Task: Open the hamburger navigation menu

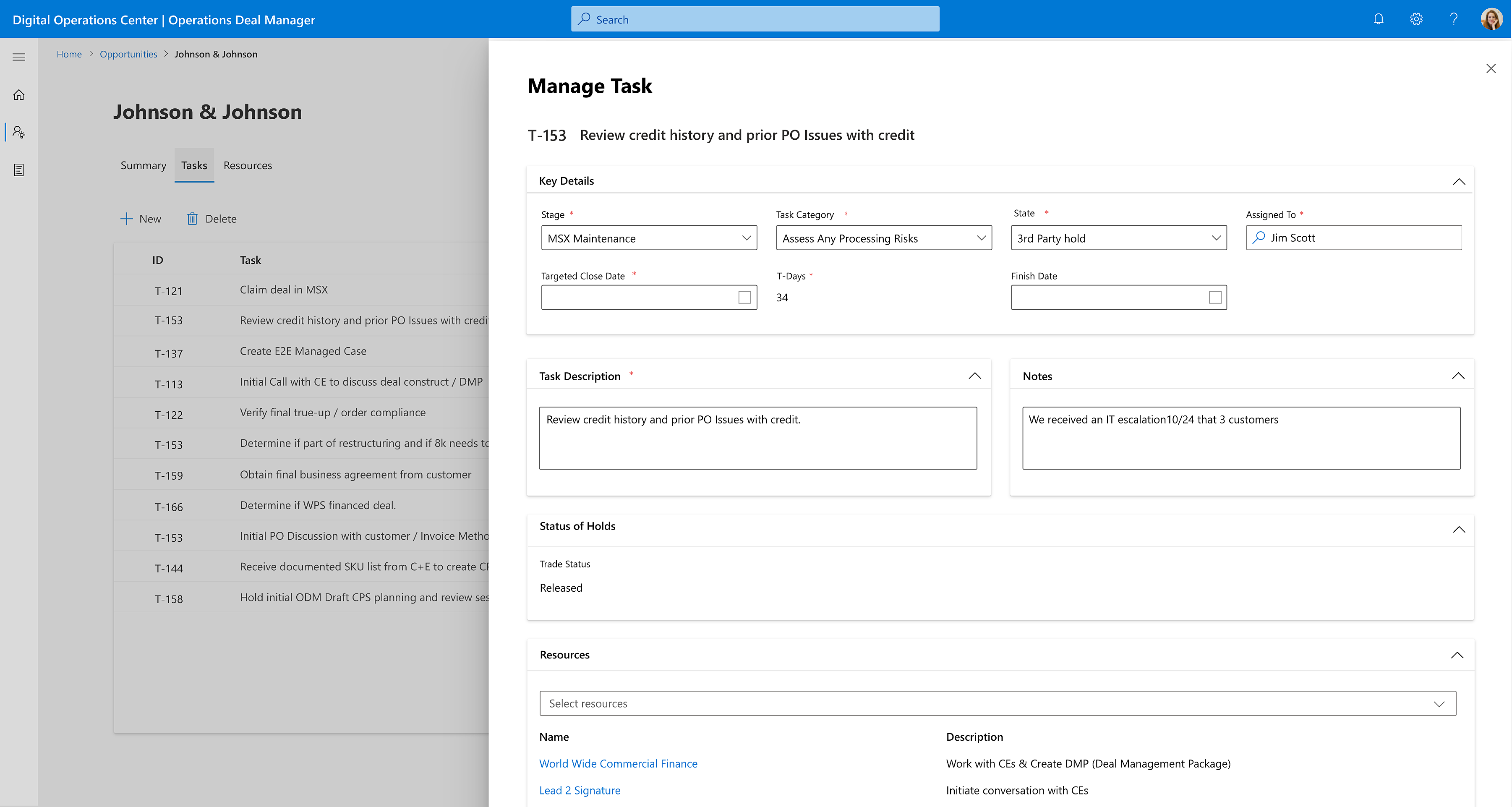Action: tap(19, 57)
